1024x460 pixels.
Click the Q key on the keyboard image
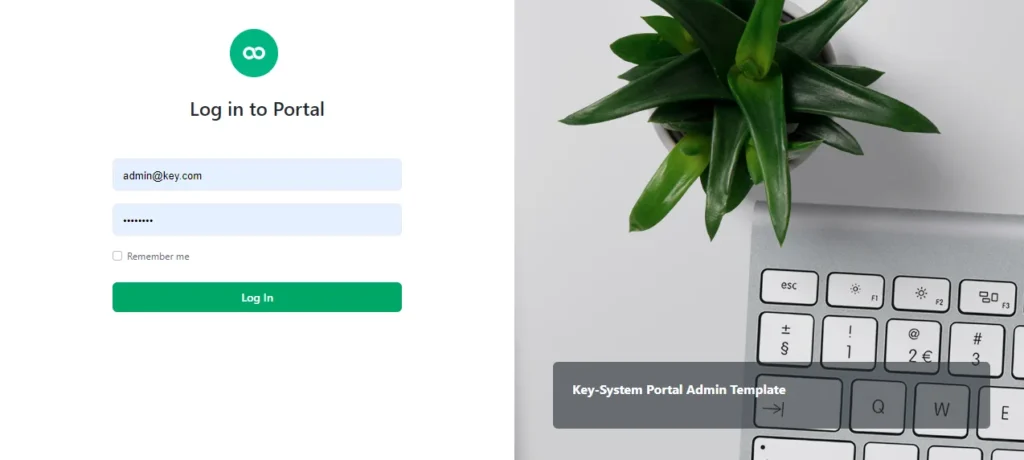(878, 407)
